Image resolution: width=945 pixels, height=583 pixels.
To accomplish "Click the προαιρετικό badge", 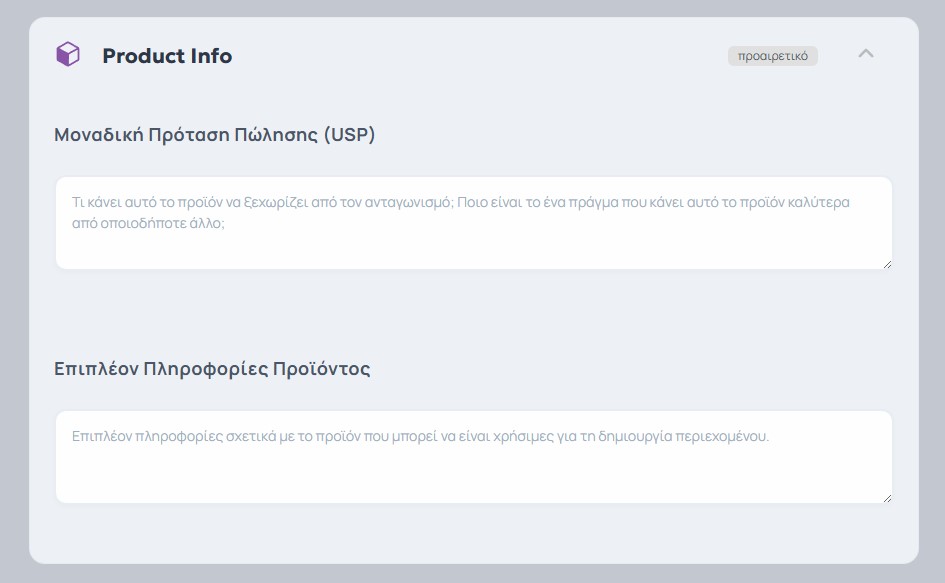I will pos(772,56).
